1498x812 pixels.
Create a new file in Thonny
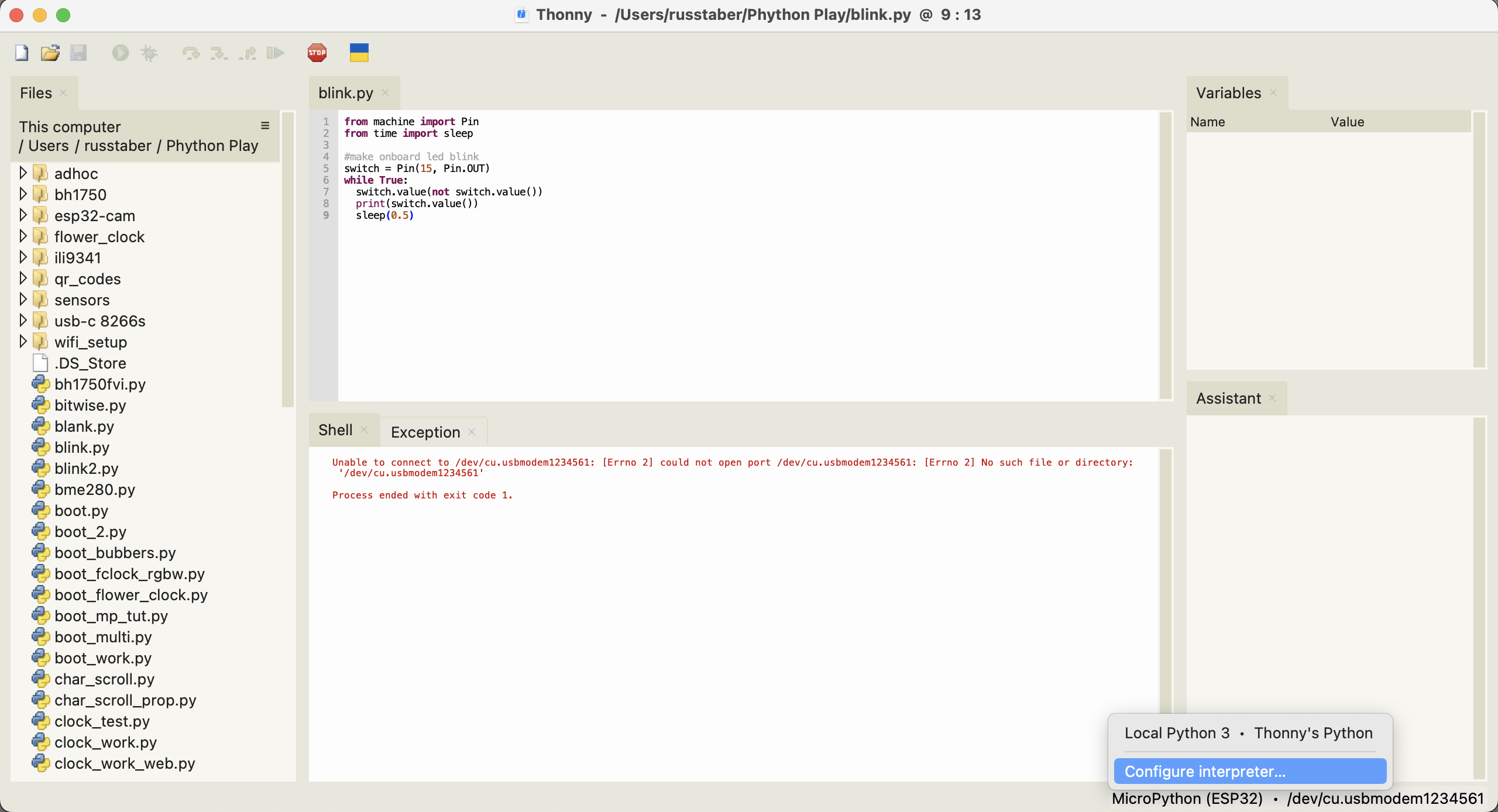point(21,52)
